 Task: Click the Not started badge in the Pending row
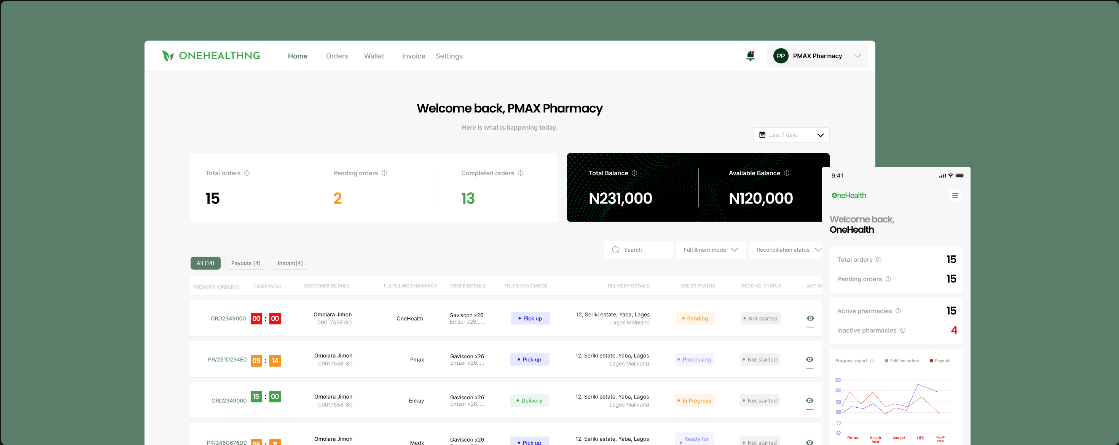pyautogui.click(x=761, y=319)
